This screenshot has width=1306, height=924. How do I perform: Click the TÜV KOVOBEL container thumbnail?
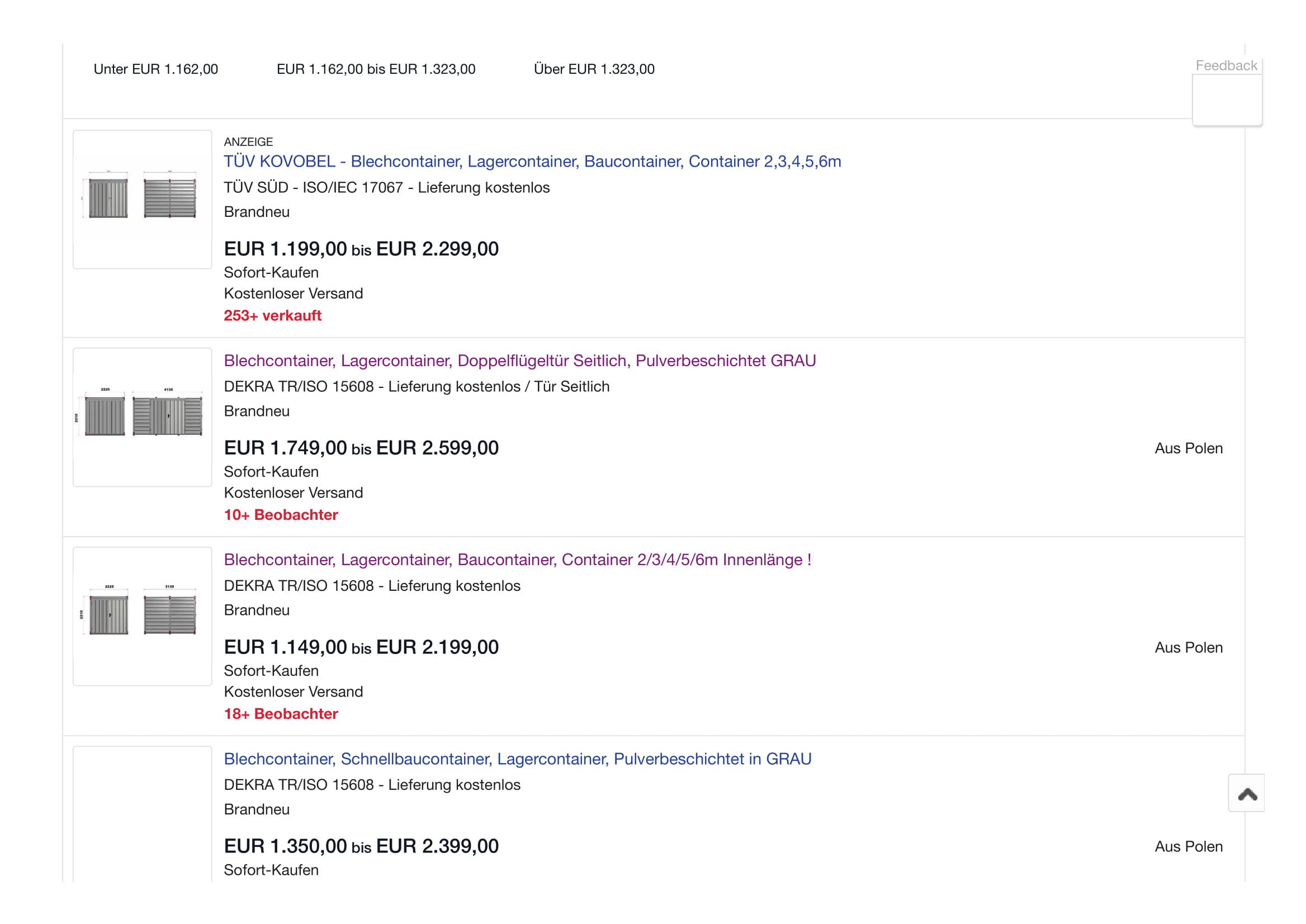click(x=142, y=199)
